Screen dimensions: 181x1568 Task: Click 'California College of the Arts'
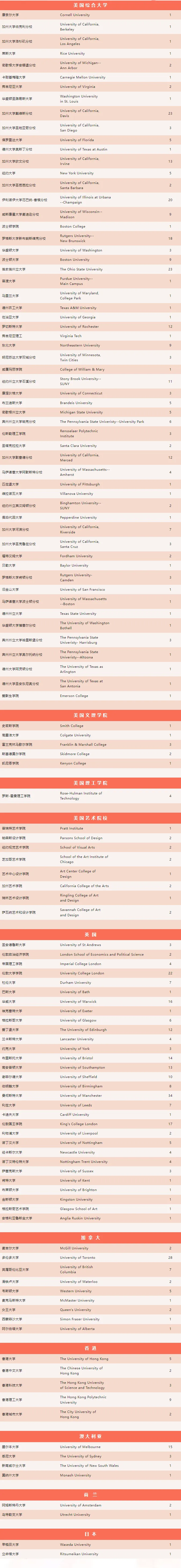pos(84,886)
